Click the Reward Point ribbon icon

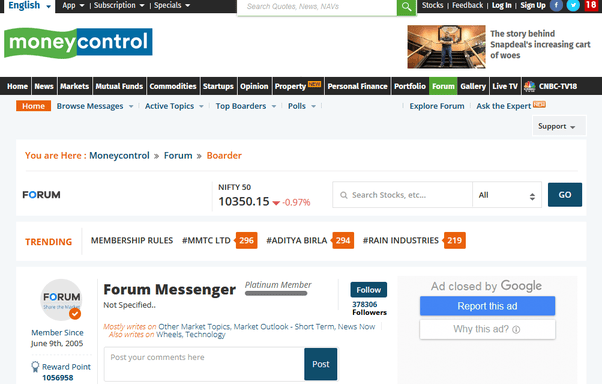[35, 367]
